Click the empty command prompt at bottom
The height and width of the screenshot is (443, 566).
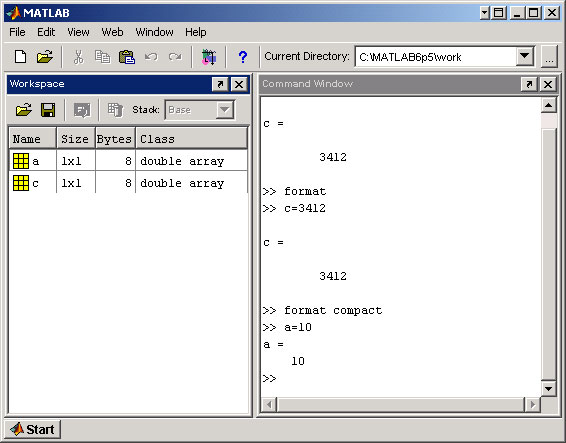pos(270,378)
